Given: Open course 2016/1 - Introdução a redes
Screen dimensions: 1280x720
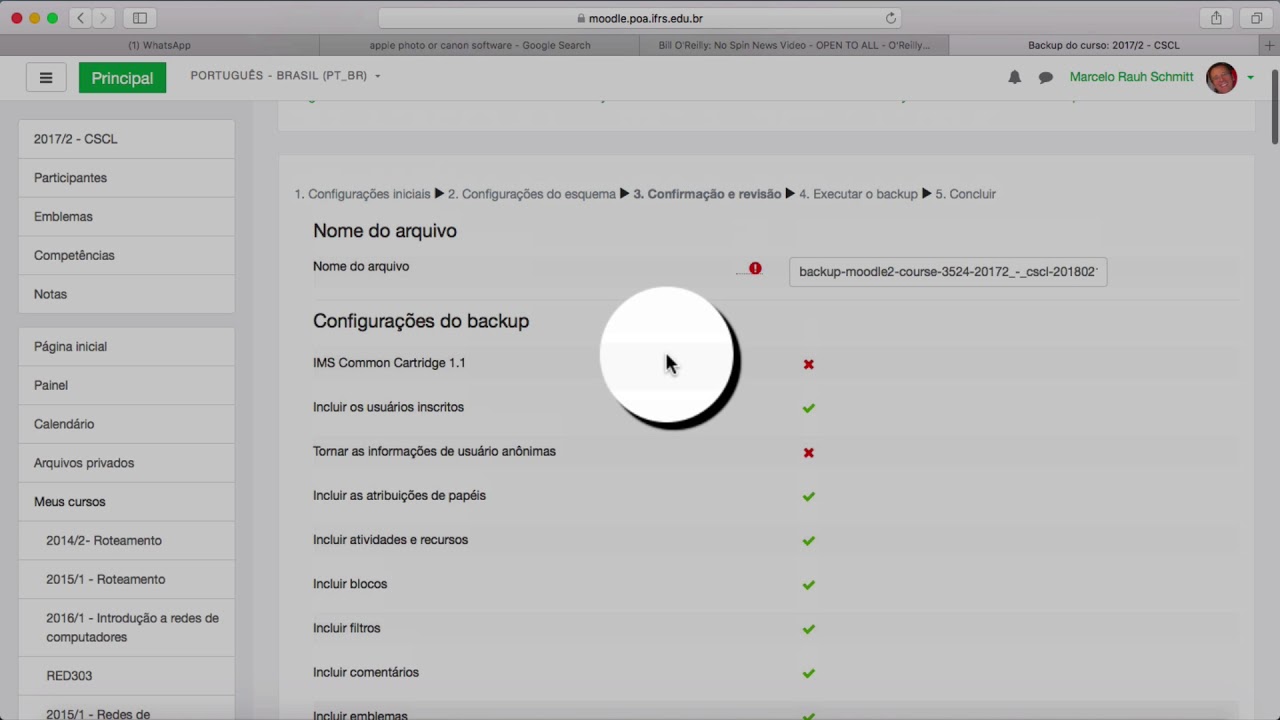Looking at the screenshot, I should point(127,628).
